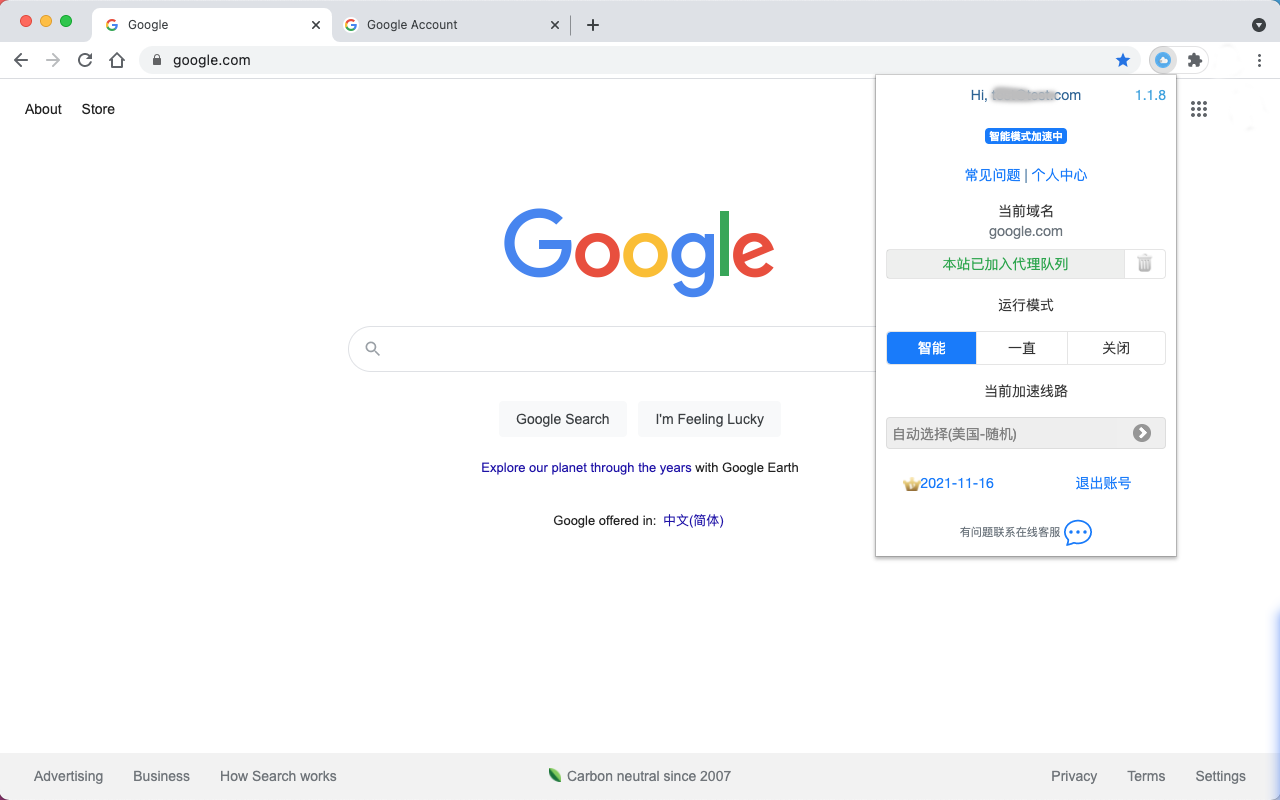The width and height of the screenshot is (1280, 800).
Task: Open the About link
Action: (43, 109)
